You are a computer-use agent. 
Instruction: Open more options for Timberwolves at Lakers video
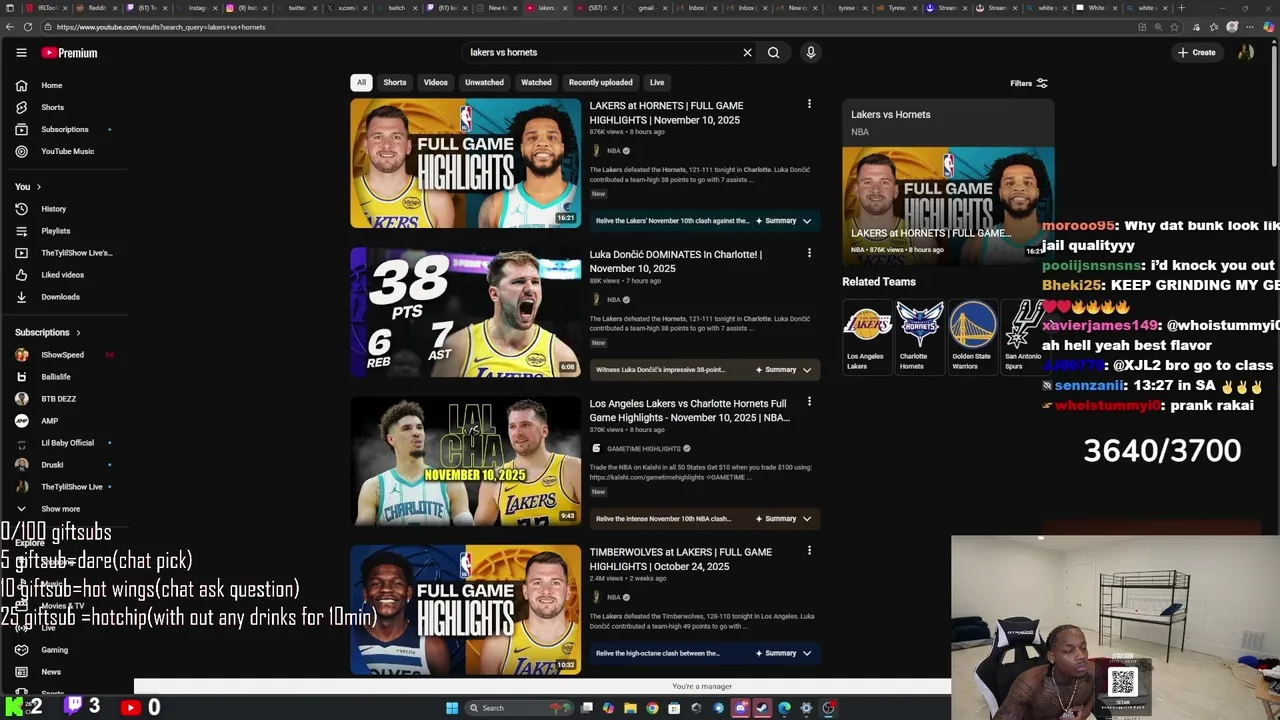tap(809, 551)
